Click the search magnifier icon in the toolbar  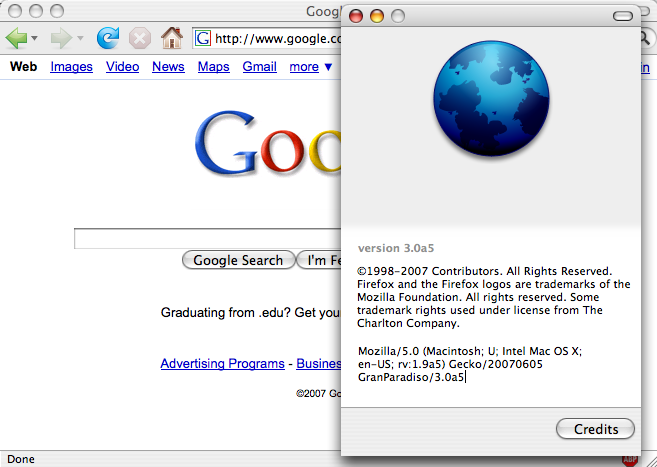646,39
